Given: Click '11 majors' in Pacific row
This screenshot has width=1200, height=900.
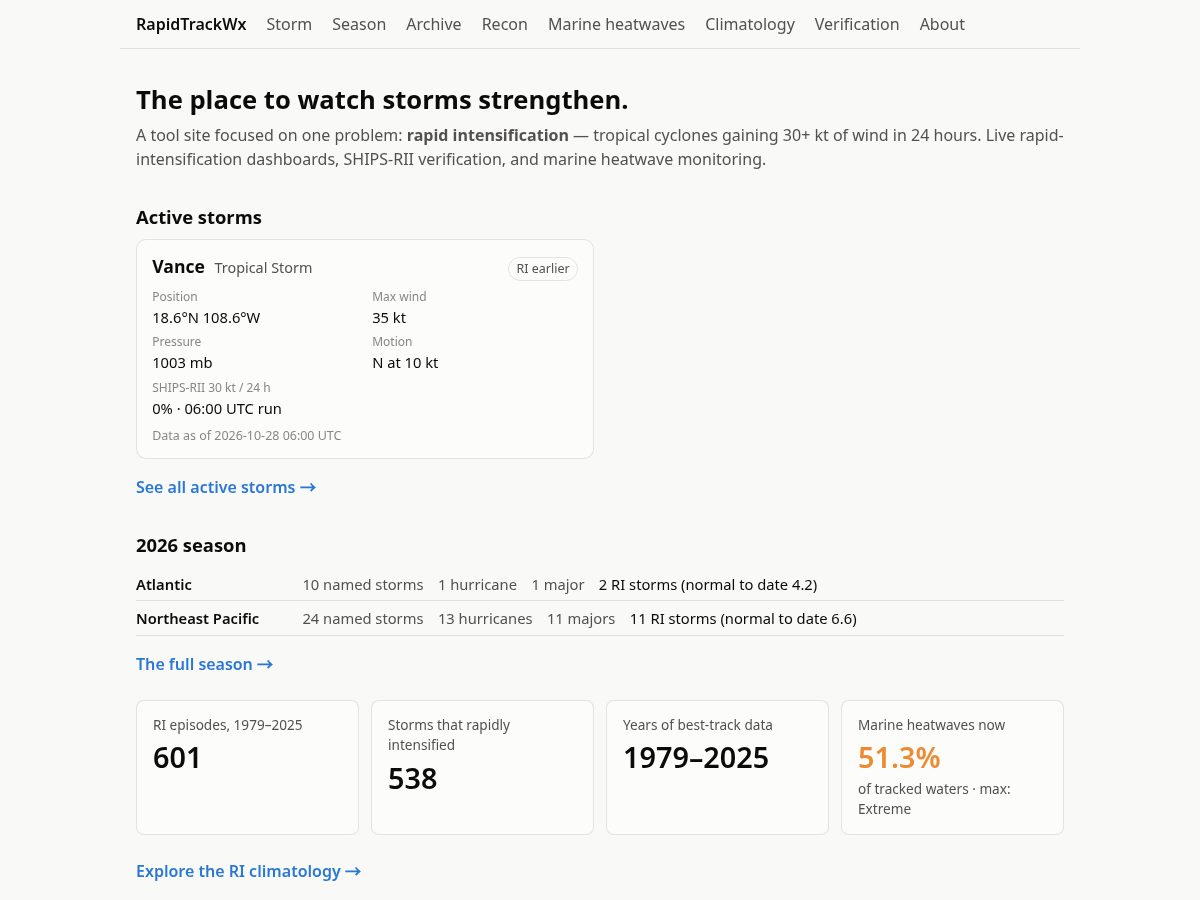Looking at the screenshot, I should [581, 619].
